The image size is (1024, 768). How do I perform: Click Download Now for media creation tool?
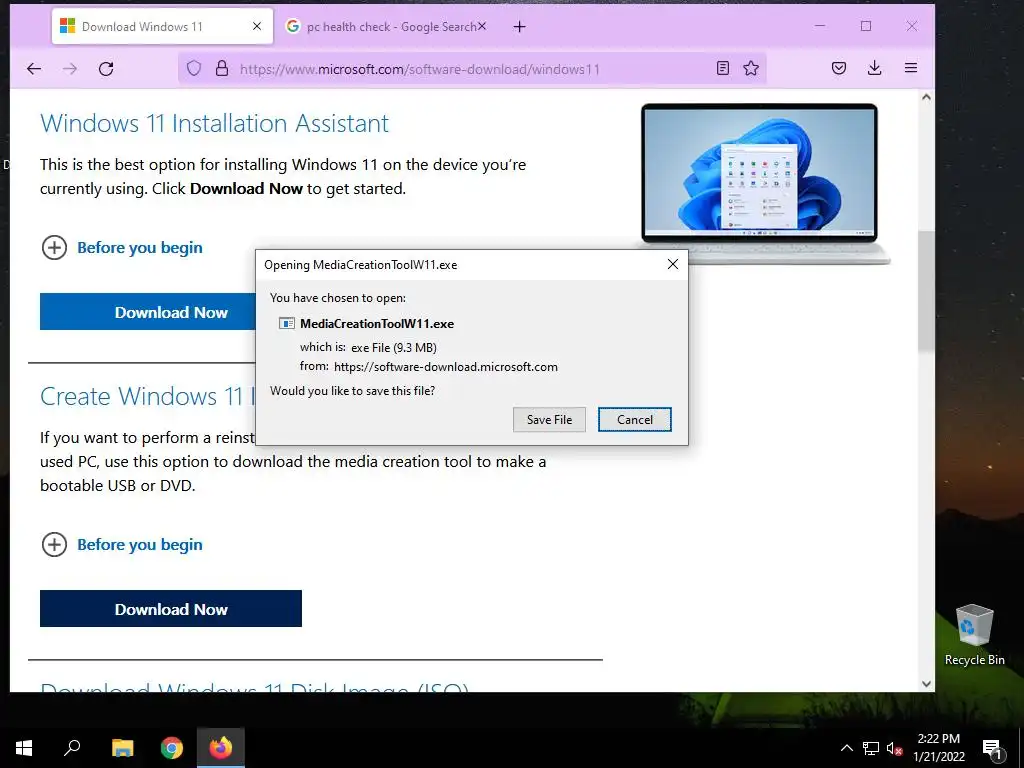171,609
